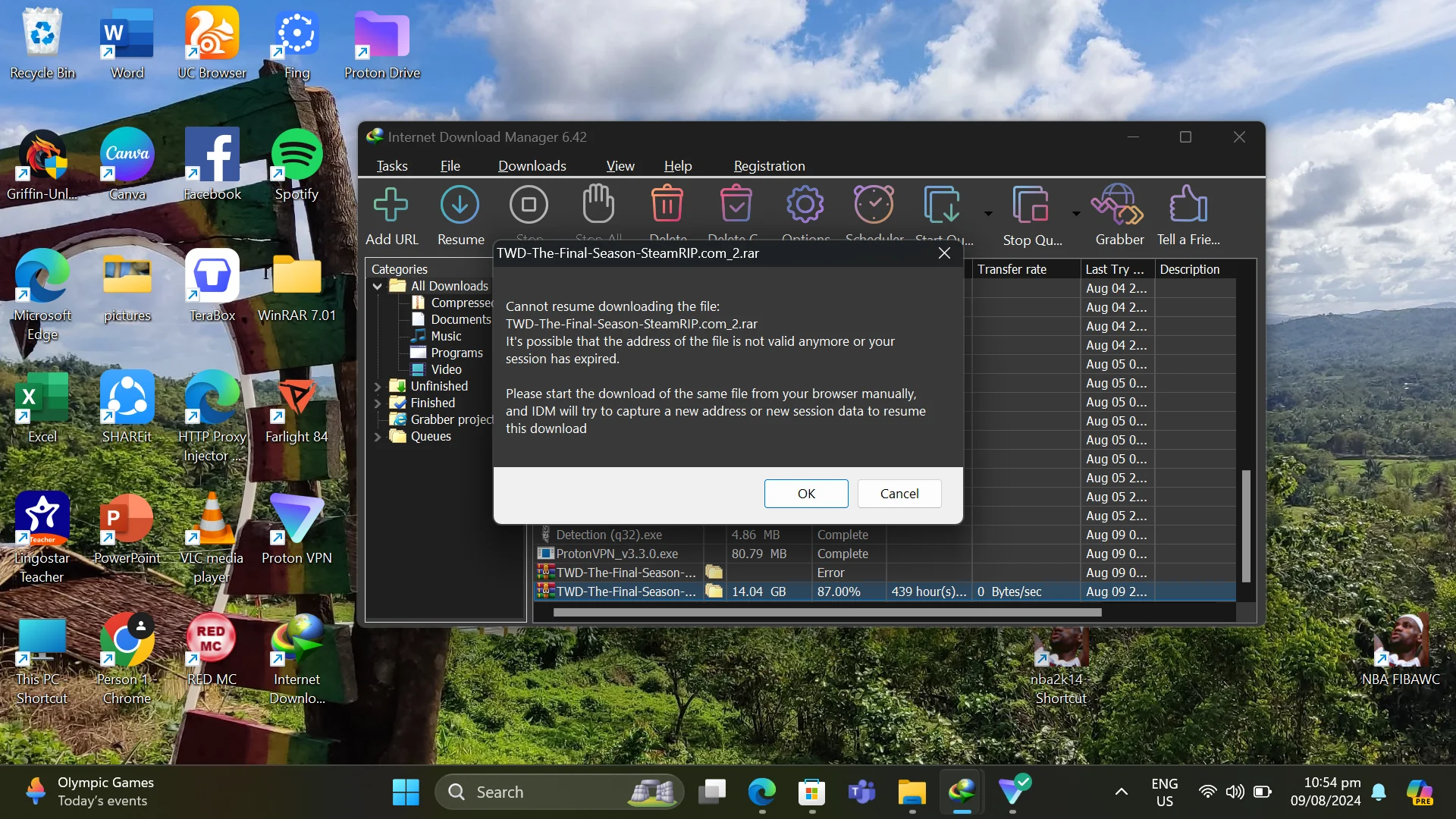
Task: Open the Registration menu
Action: tap(769, 165)
